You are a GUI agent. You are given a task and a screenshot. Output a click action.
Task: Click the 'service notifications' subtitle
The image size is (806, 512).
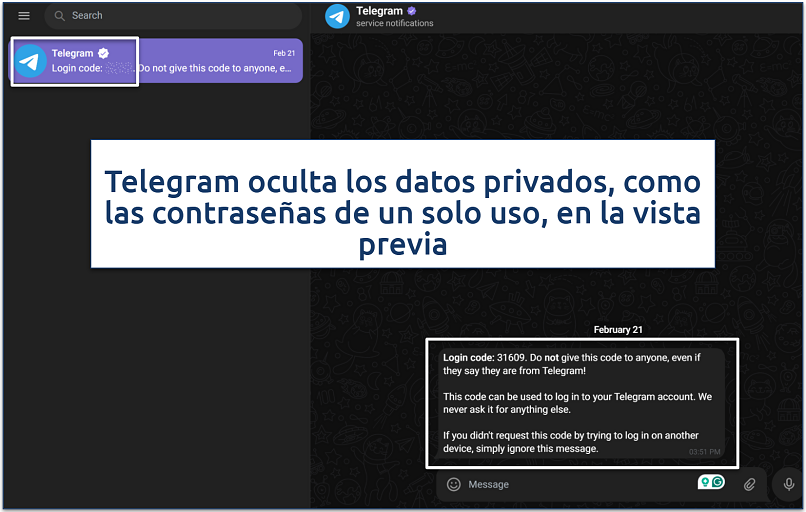[x=395, y=24]
